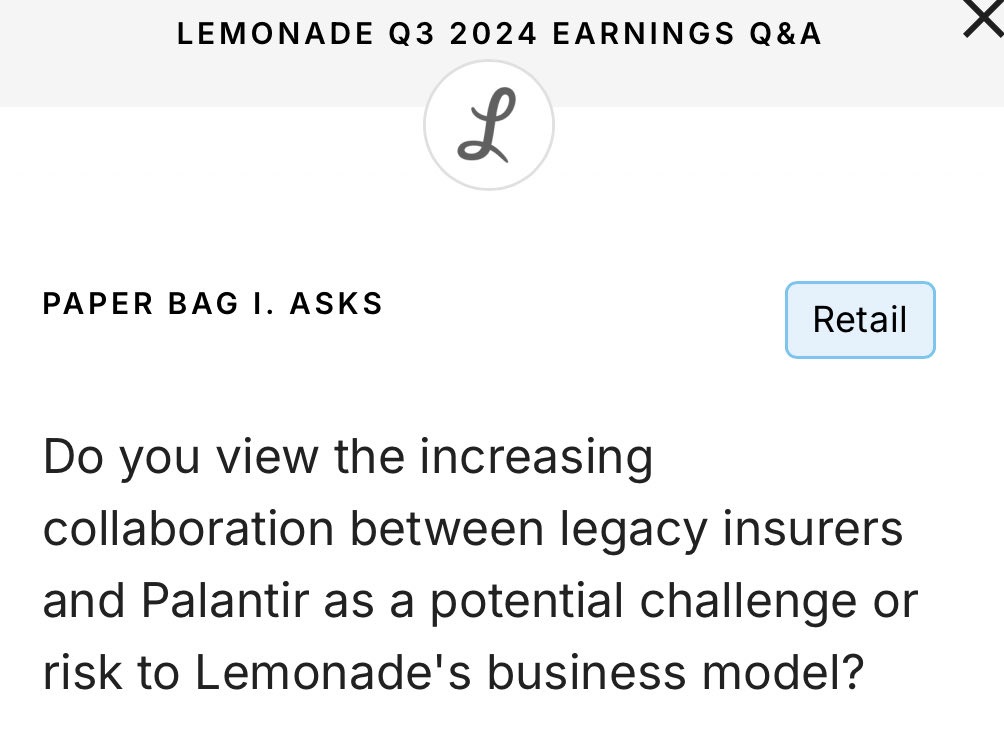Close the earnings Q&A panel
This screenshot has height=737, width=1004.
984,19
